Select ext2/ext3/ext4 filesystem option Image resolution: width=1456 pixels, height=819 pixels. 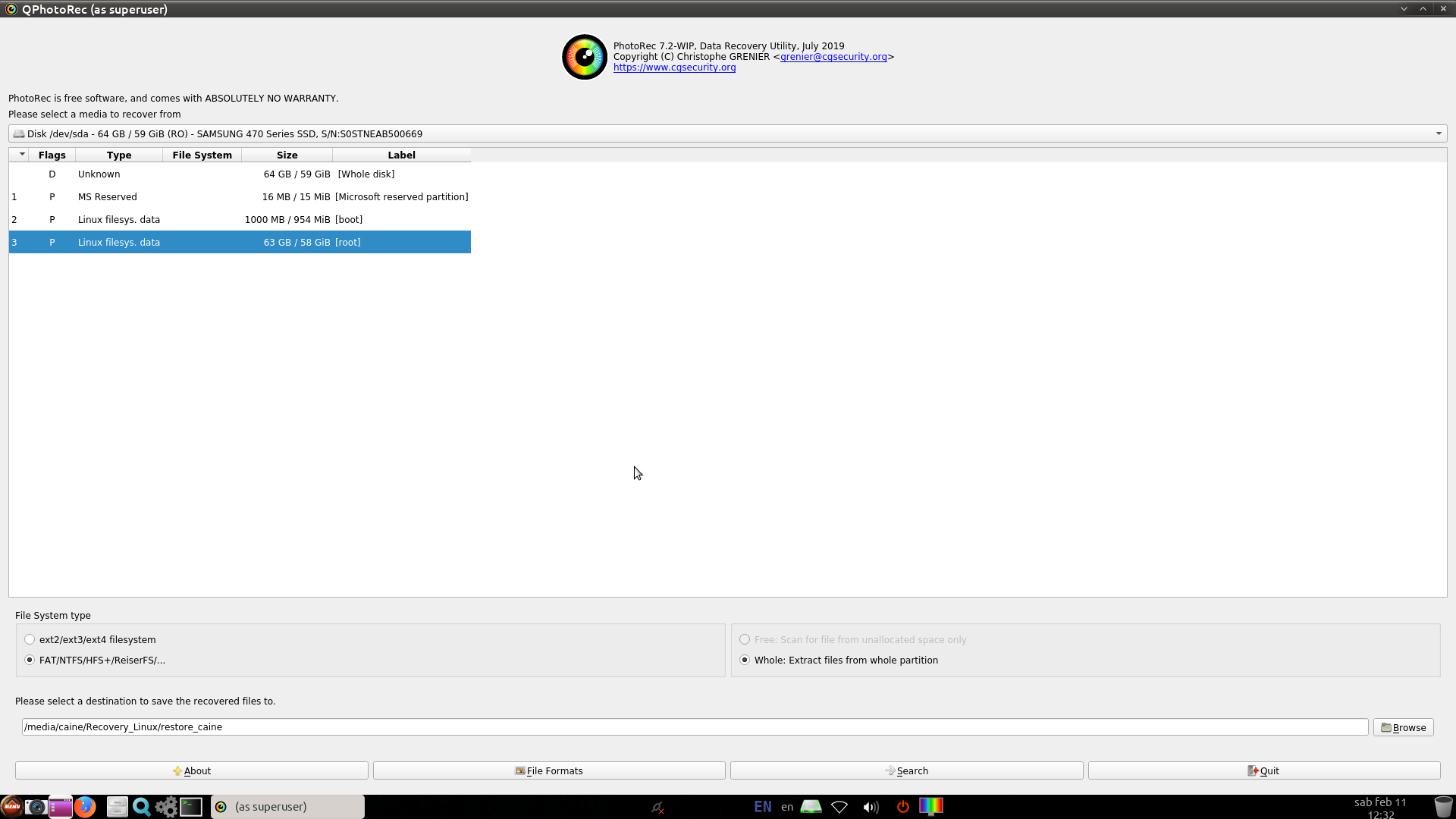point(30,639)
